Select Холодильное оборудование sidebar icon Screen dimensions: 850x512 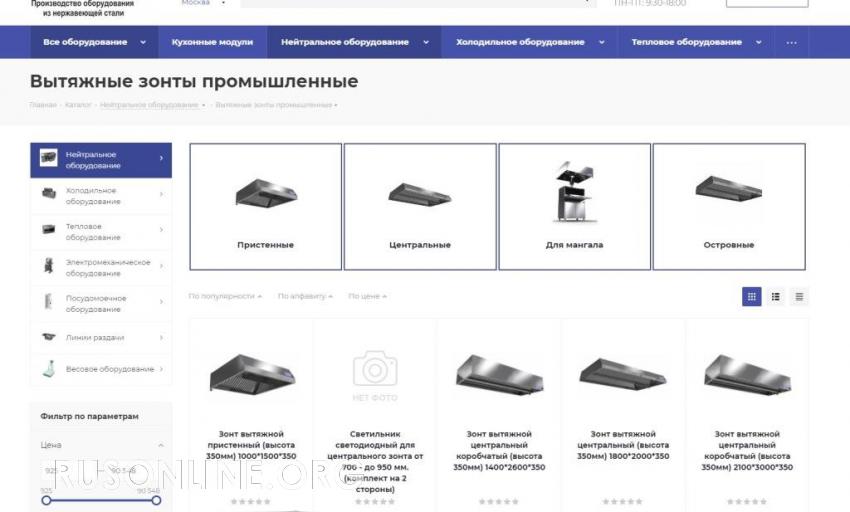49,194
